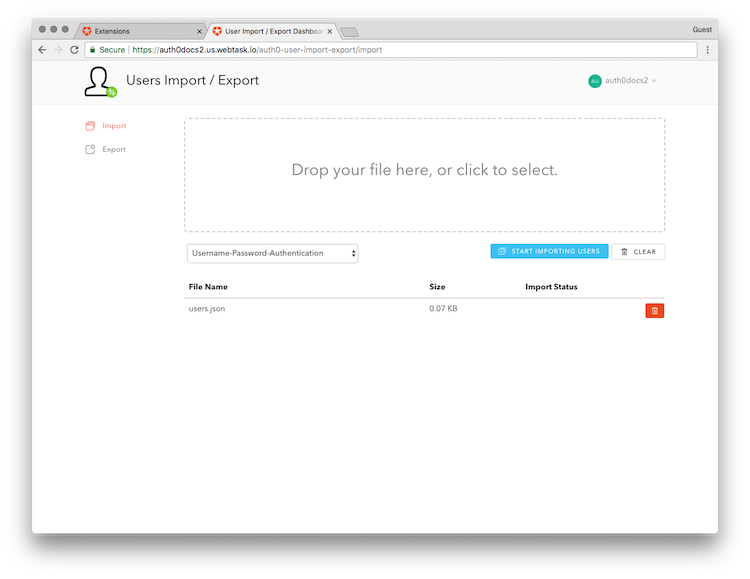Open the browser three-dot menu
This screenshot has height=579, width=750.
coord(707,50)
